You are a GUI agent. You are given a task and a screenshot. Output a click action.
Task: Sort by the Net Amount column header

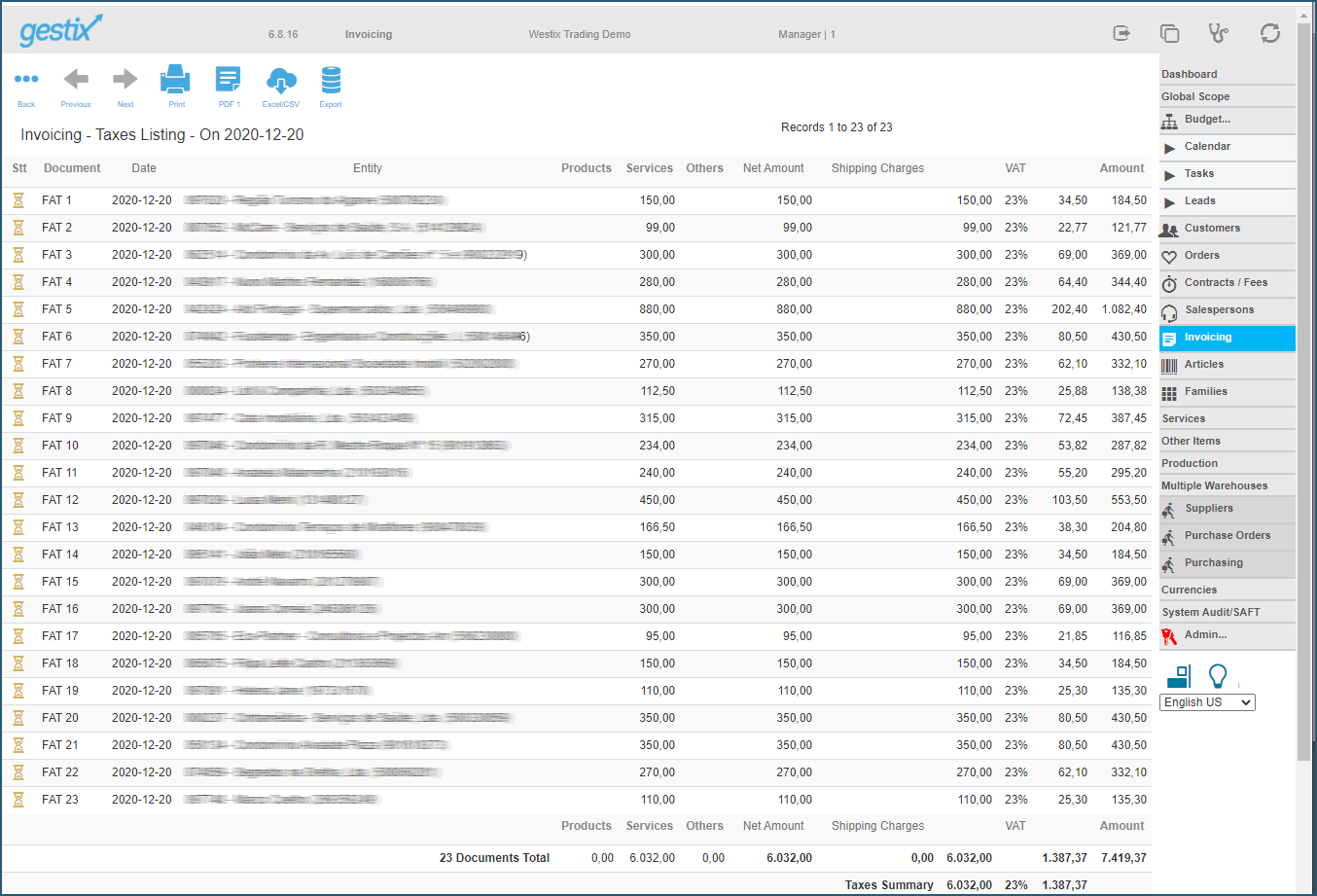pos(773,168)
